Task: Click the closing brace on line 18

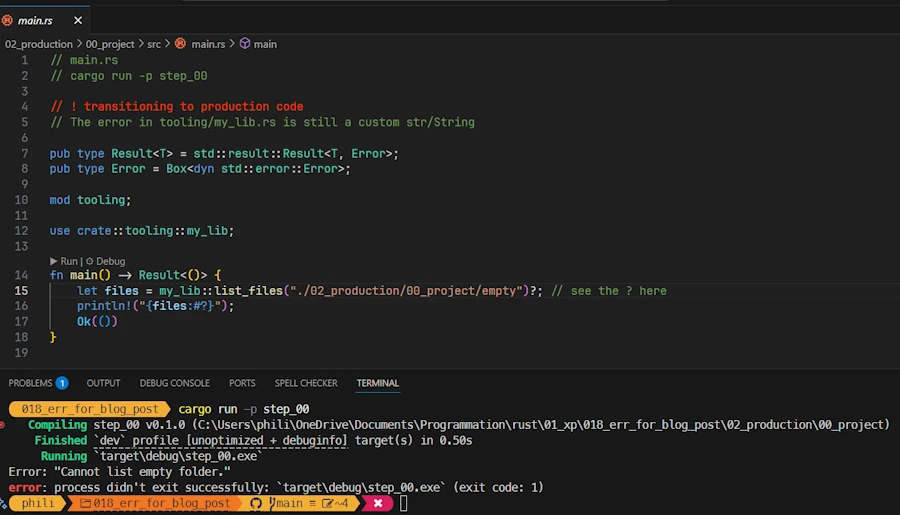Action: (53, 337)
